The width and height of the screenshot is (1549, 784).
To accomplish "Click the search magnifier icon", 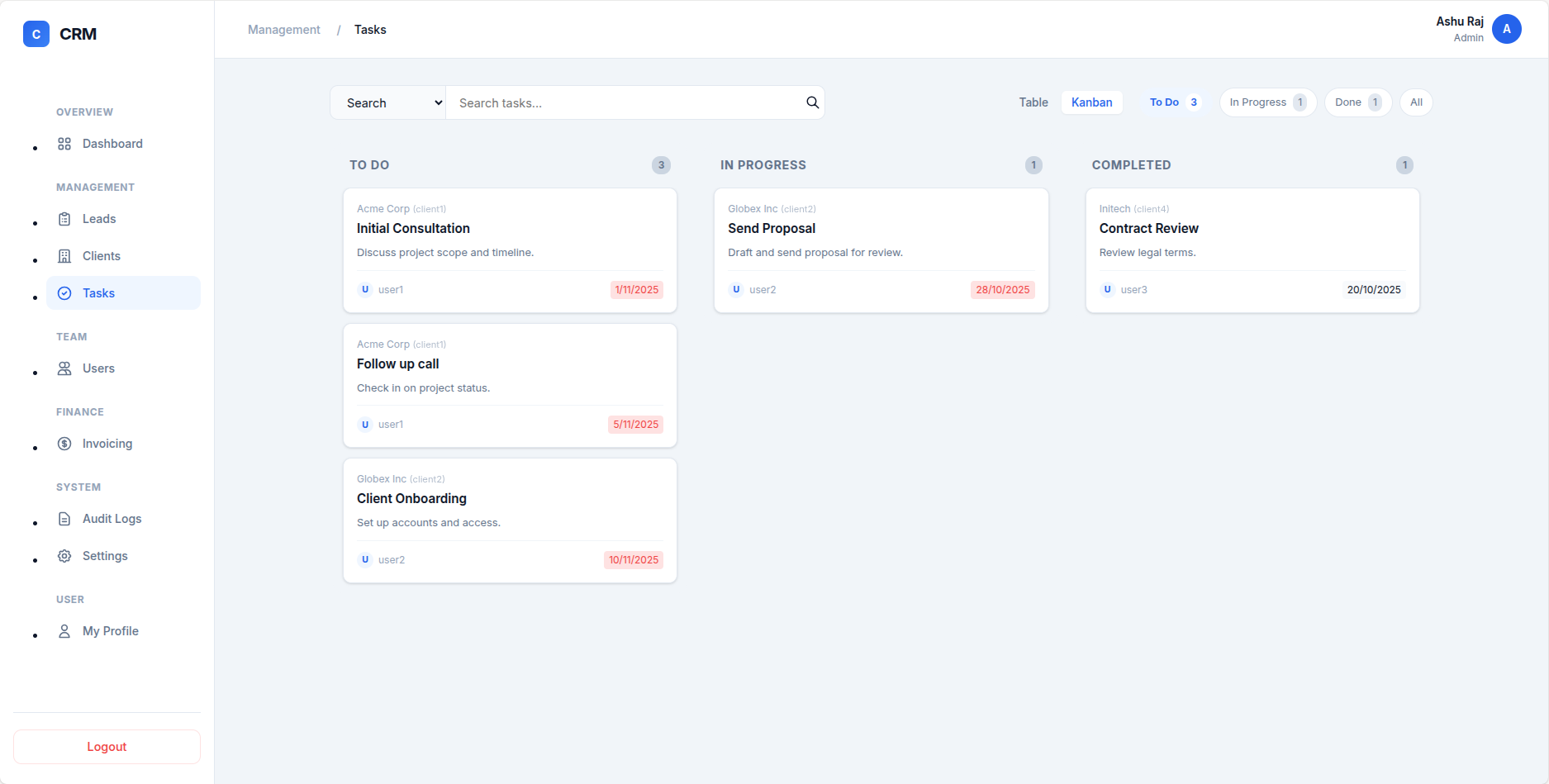I will (812, 102).
